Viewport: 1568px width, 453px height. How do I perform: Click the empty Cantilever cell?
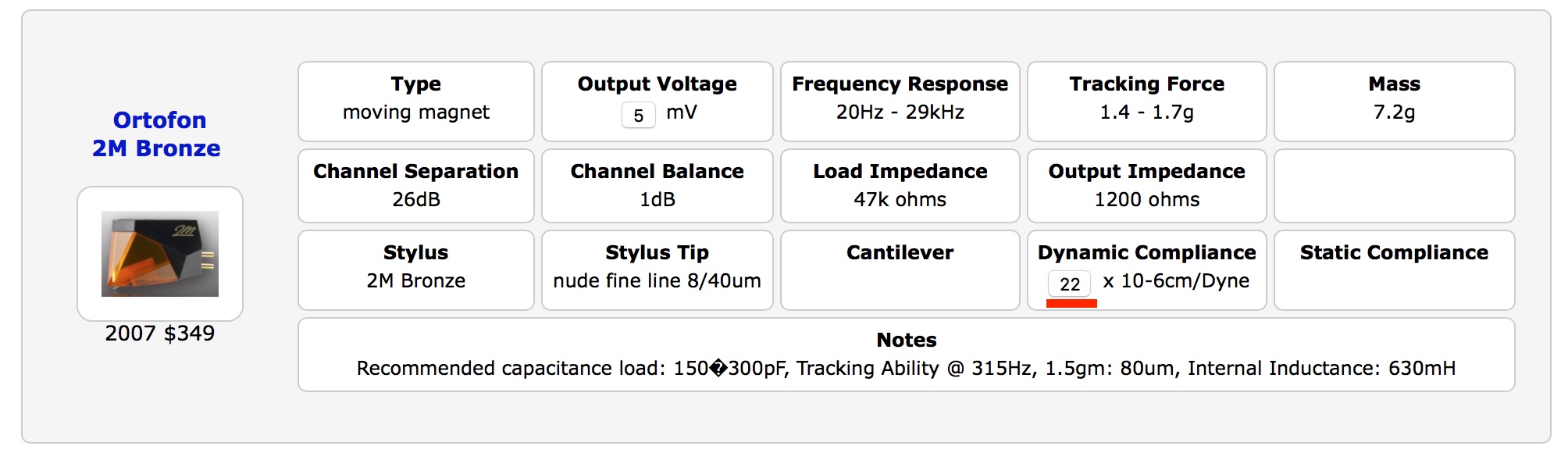[900, 270]
